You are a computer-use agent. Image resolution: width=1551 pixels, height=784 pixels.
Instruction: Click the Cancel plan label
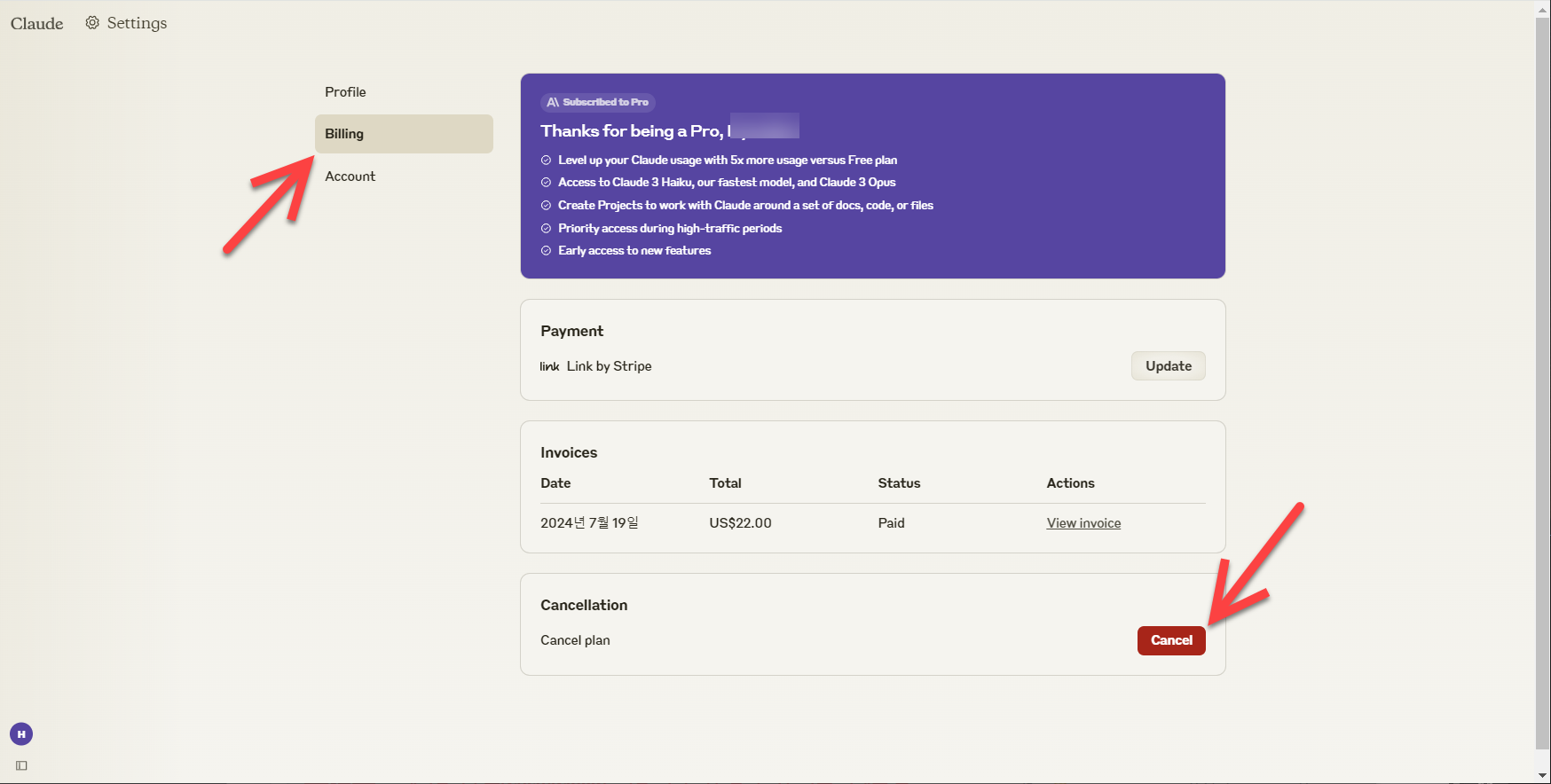[x=575, y=640]
